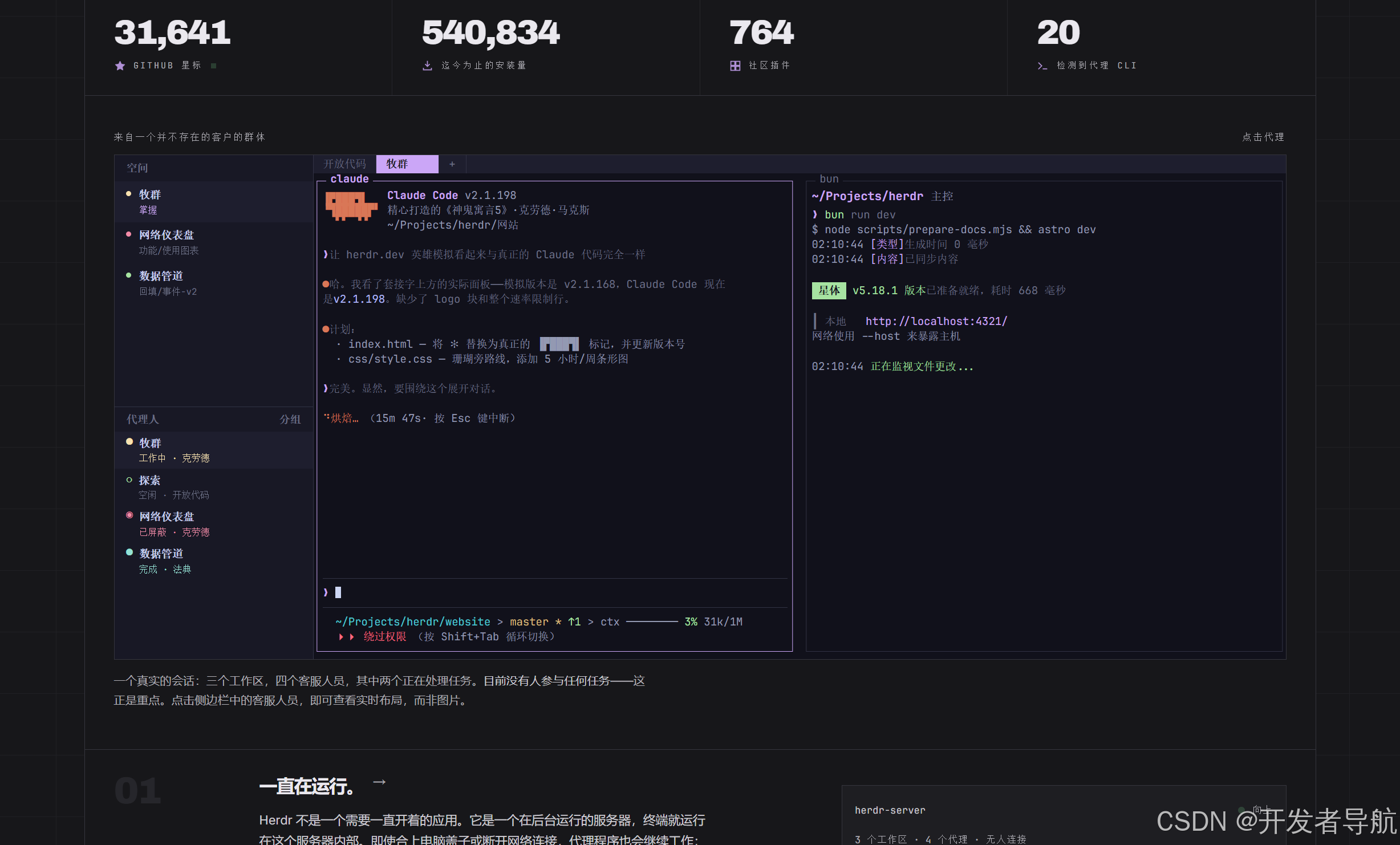Click the terminal prompt icon beside 检测到代理 CLI
Screen dimensions: 1400x845
coord(1042,66)
